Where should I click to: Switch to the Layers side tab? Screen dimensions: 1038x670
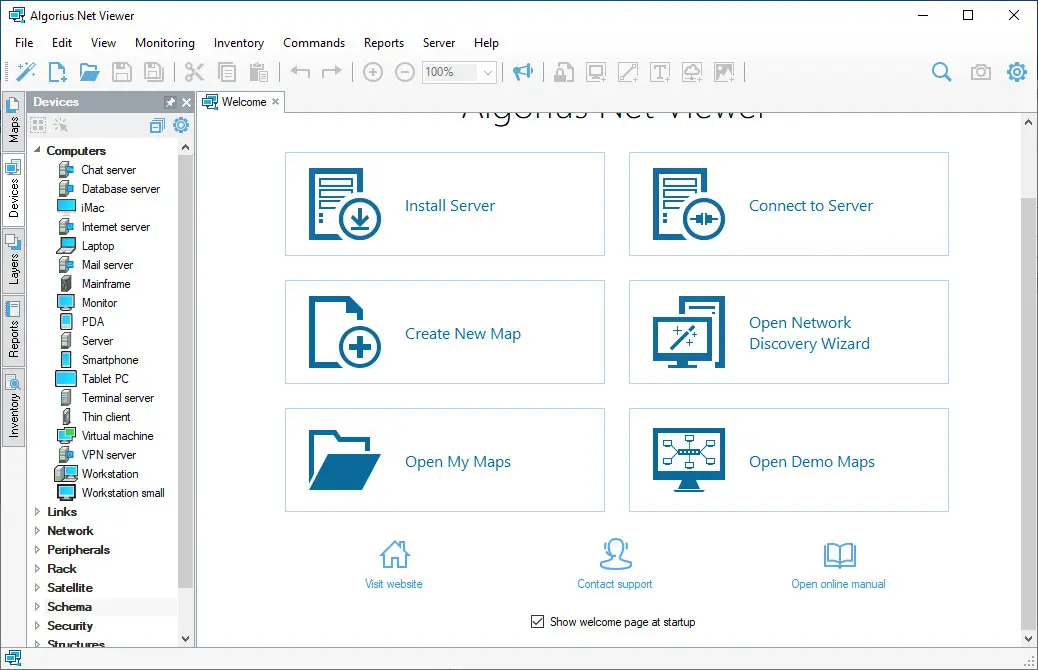[14, 260]
